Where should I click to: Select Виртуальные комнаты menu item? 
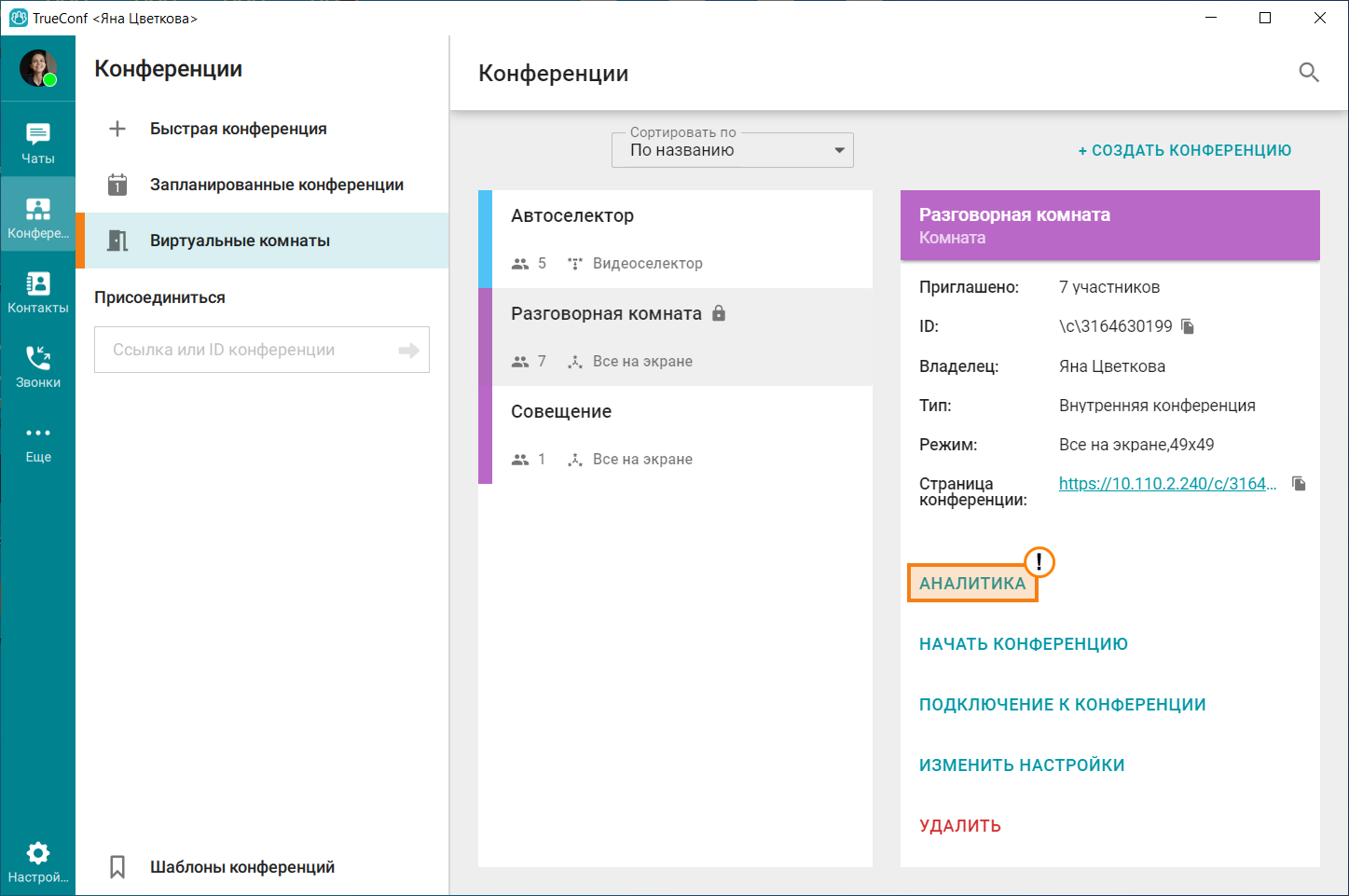pyautogui.click(x=262, y=241)
